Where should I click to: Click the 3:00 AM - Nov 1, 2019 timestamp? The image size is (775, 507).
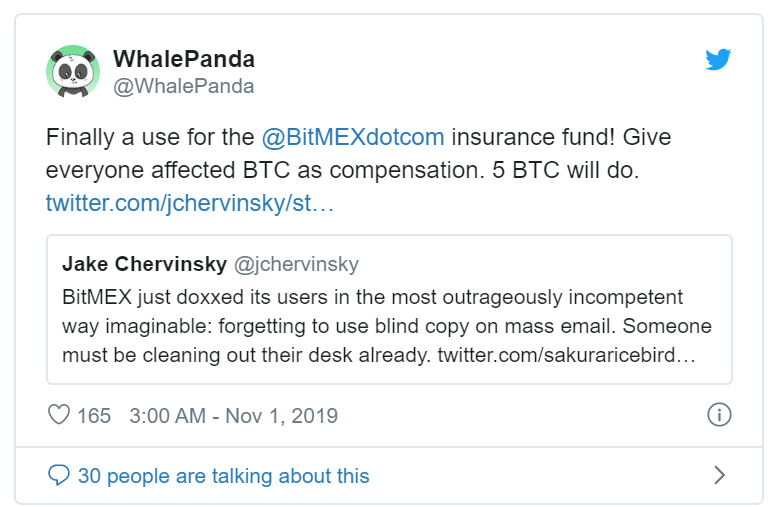tap(233, 416)
